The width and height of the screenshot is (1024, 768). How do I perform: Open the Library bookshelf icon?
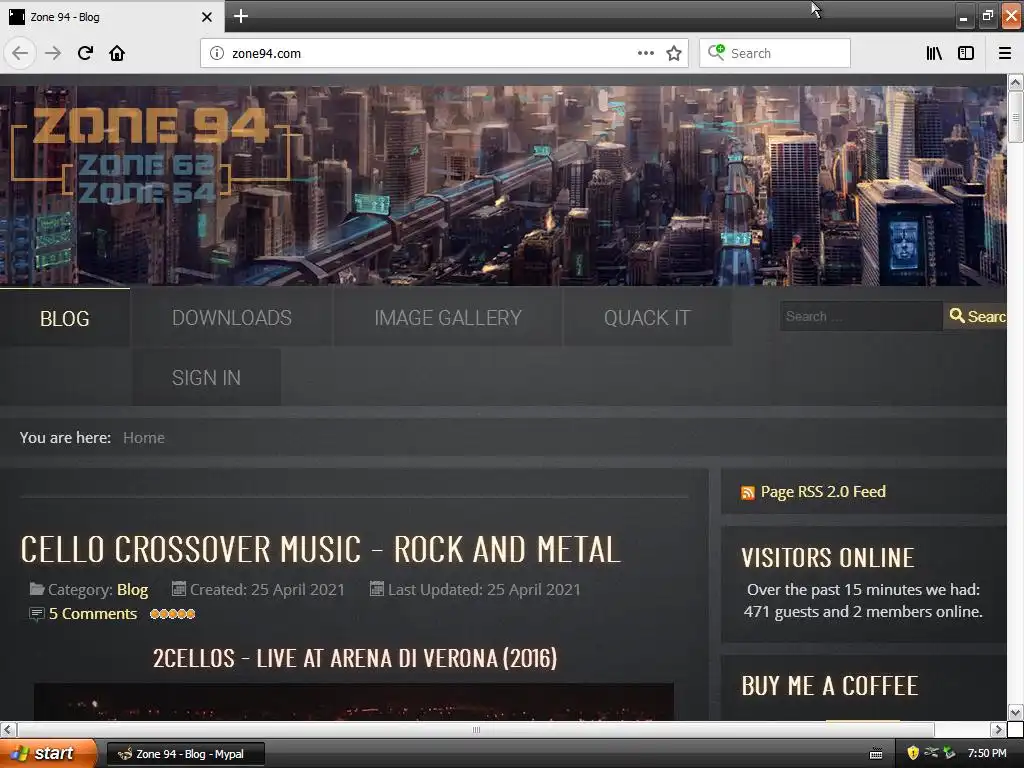point(935,53)
